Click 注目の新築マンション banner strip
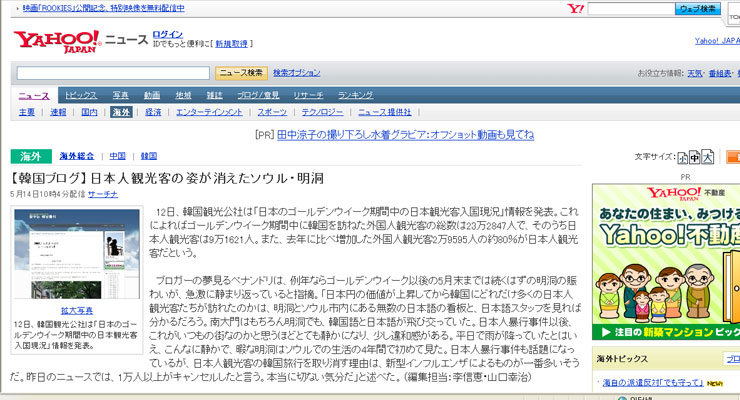This screenshot has height=400, width=740. (666, 332)
